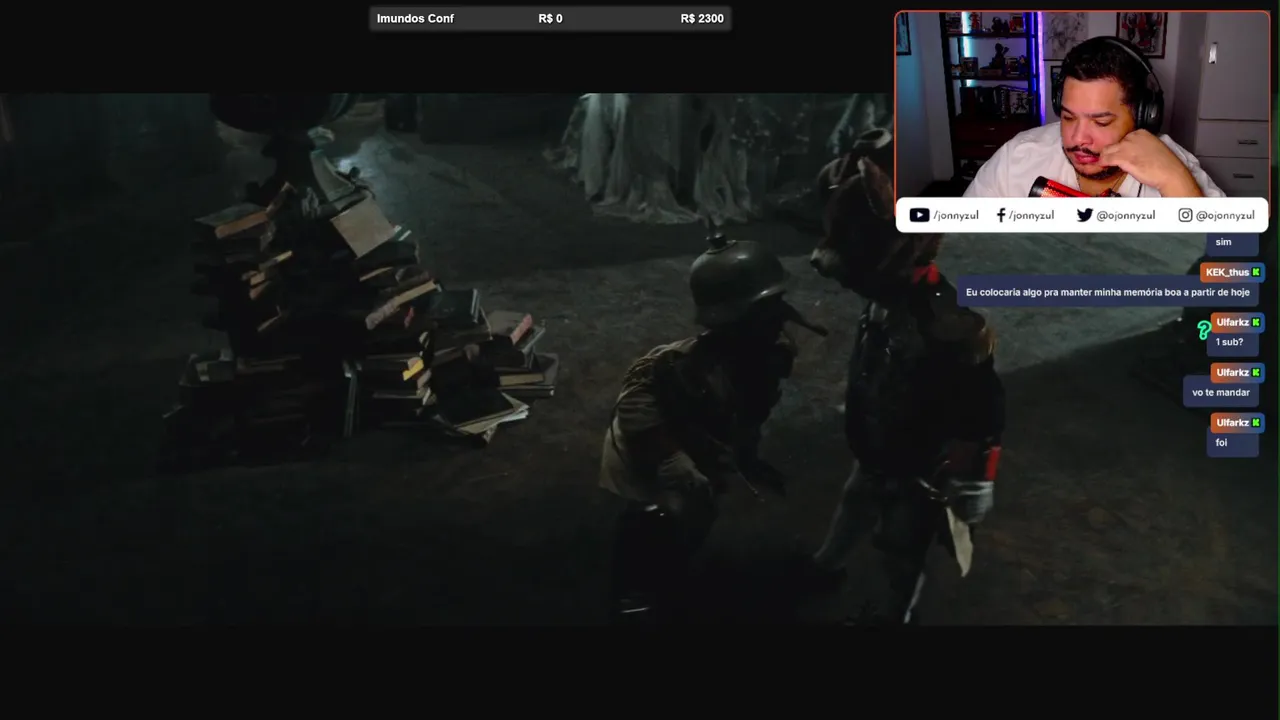Click the Kick badge beside KEK_thus
This screenshot has width=1280, height=720.
[1256, 272]
